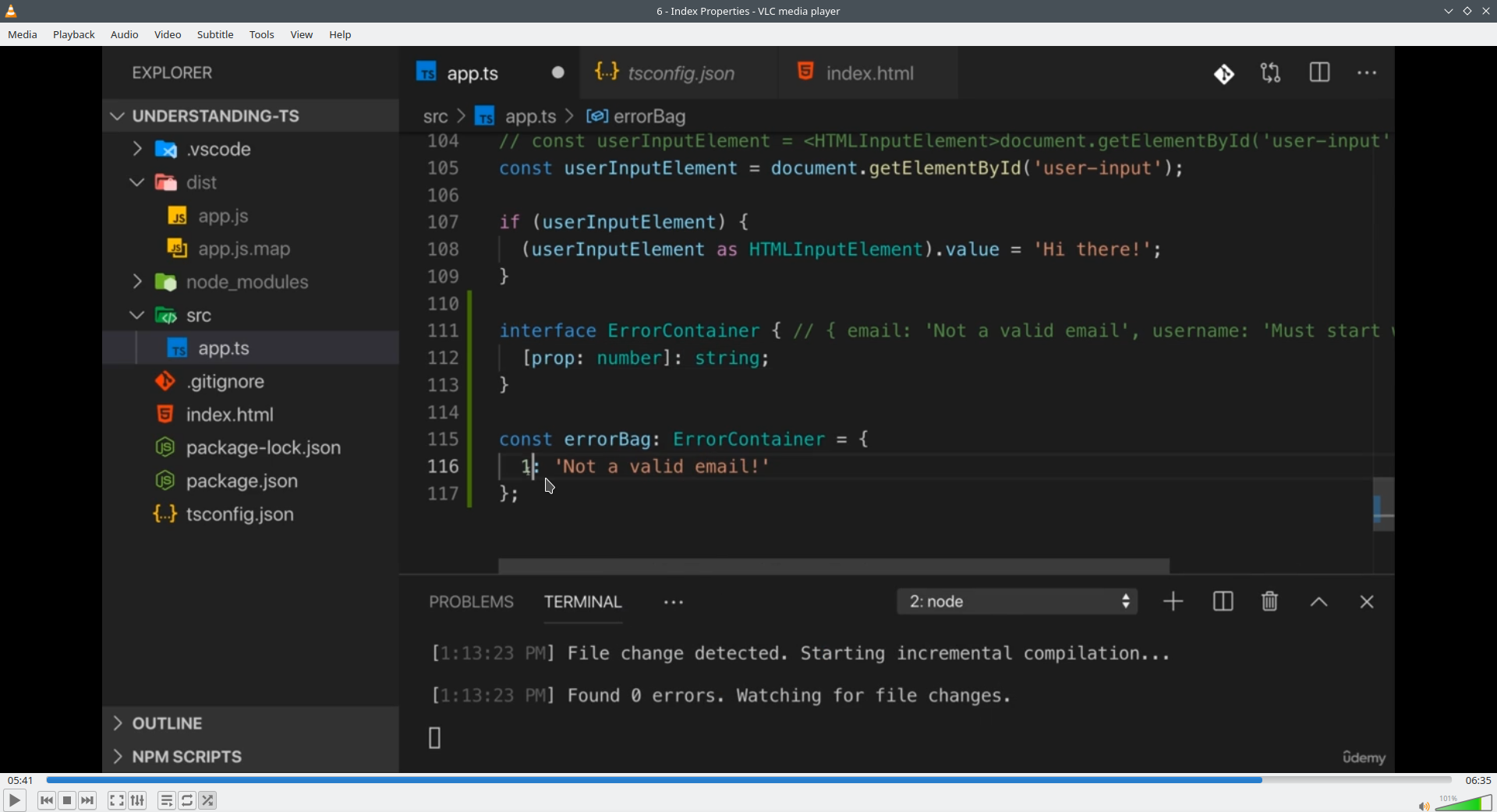Open tsconfig.json from explorer
1497x812 pixels.
[250, 514]
